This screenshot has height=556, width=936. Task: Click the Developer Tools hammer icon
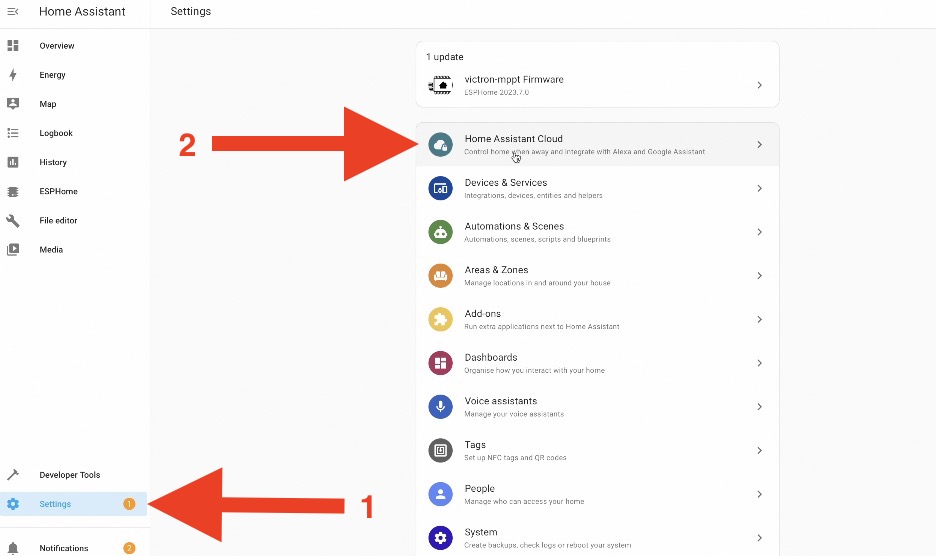(x=13, y=475)
